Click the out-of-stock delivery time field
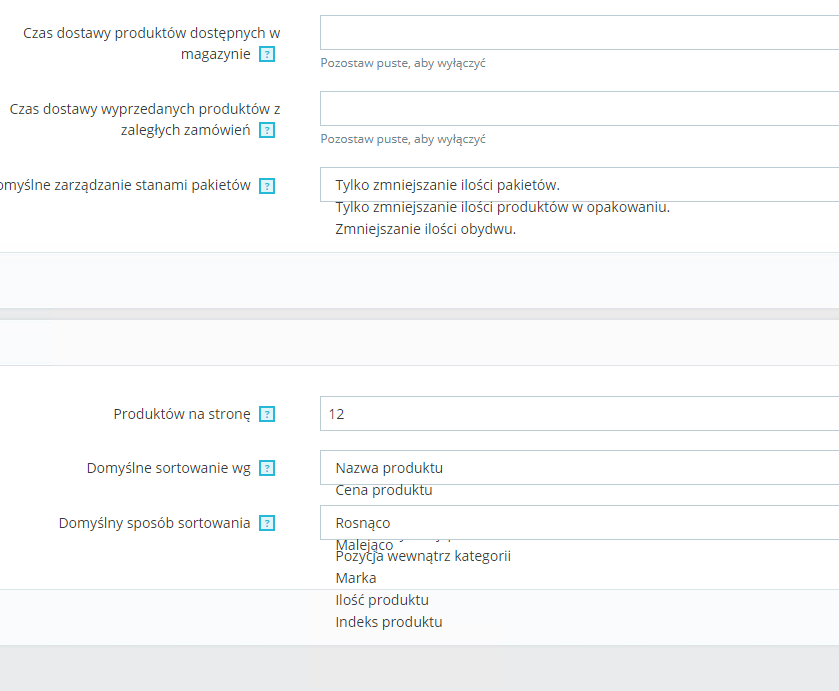839x691 pixels. 579,109
